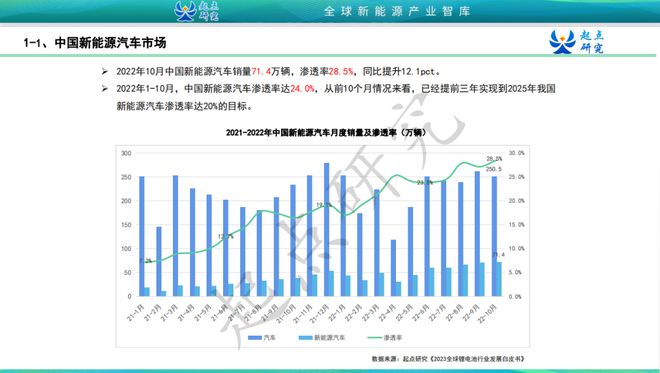Screen dimensions: 660x373
Task: Click the 起点研究 logo beside slide title
Action: point(576,42)
